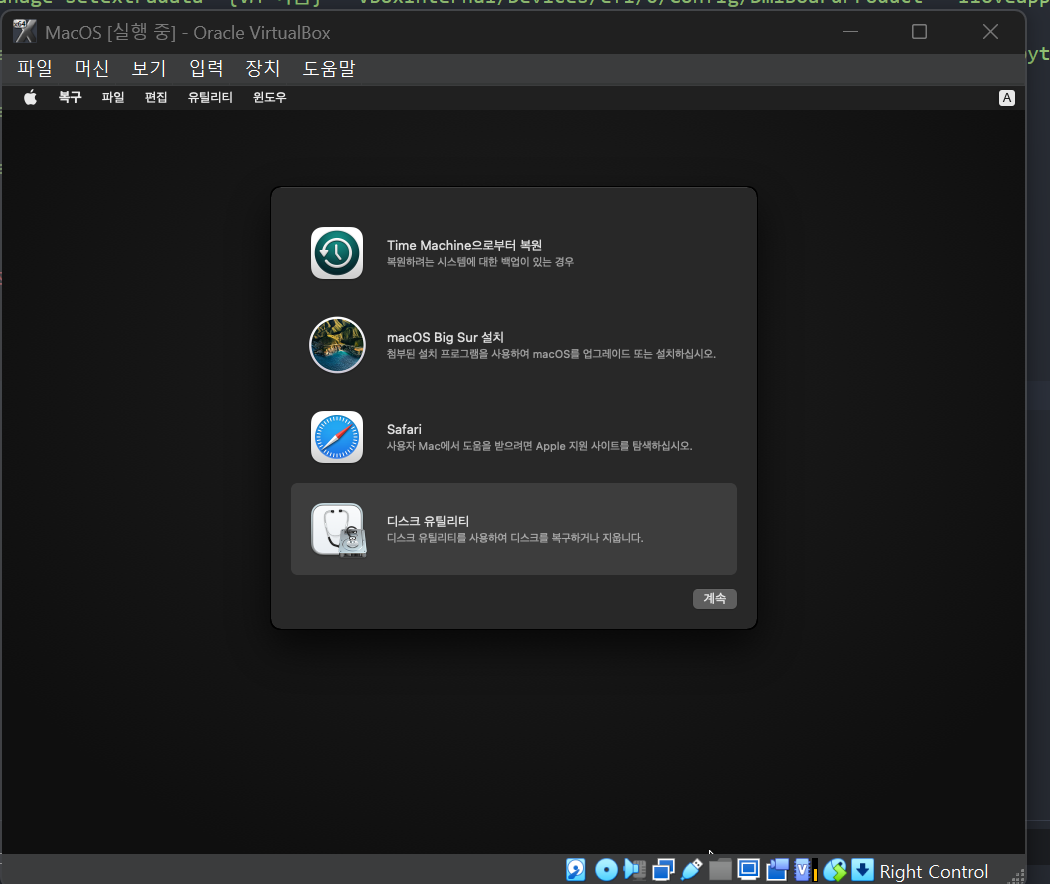
Task: Click the window resize grip
Action: 1018,876
